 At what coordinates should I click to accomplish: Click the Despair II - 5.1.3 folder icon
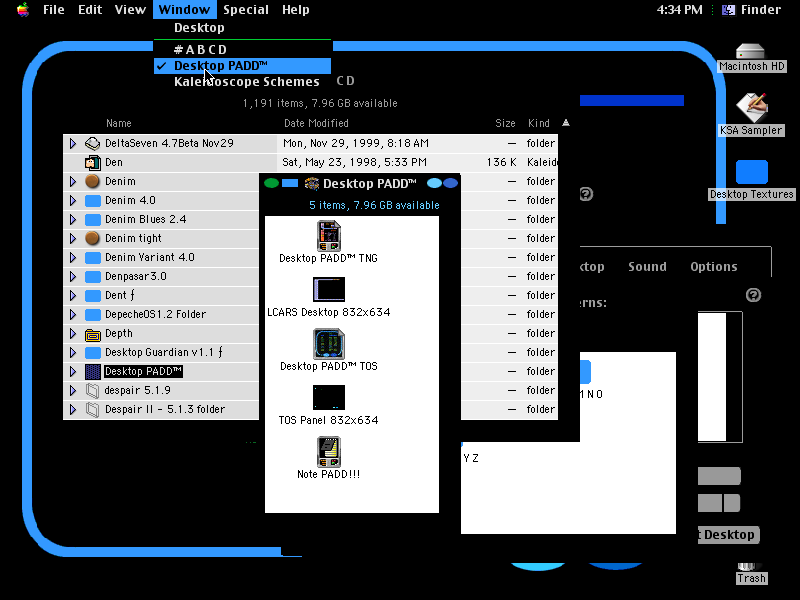[92, 409]
